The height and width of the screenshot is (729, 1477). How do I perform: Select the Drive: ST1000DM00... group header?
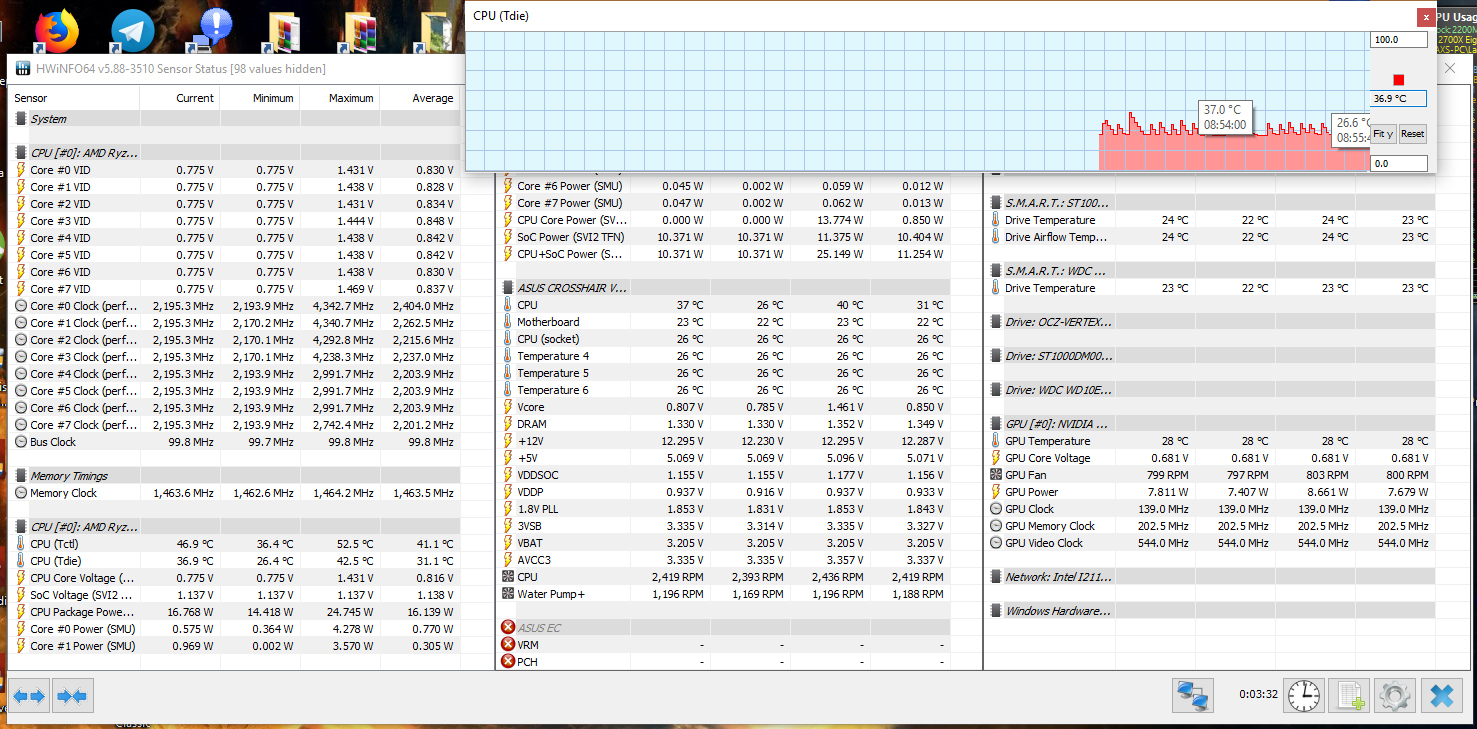1210,356
